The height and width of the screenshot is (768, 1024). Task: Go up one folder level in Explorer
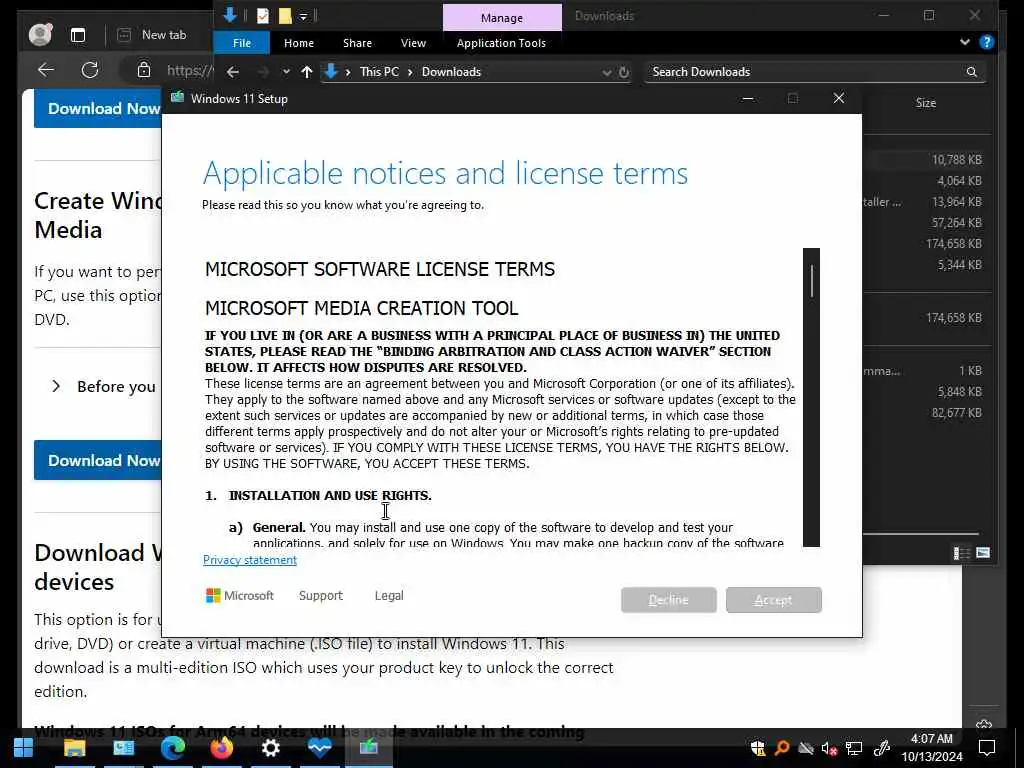click(306, 72)
